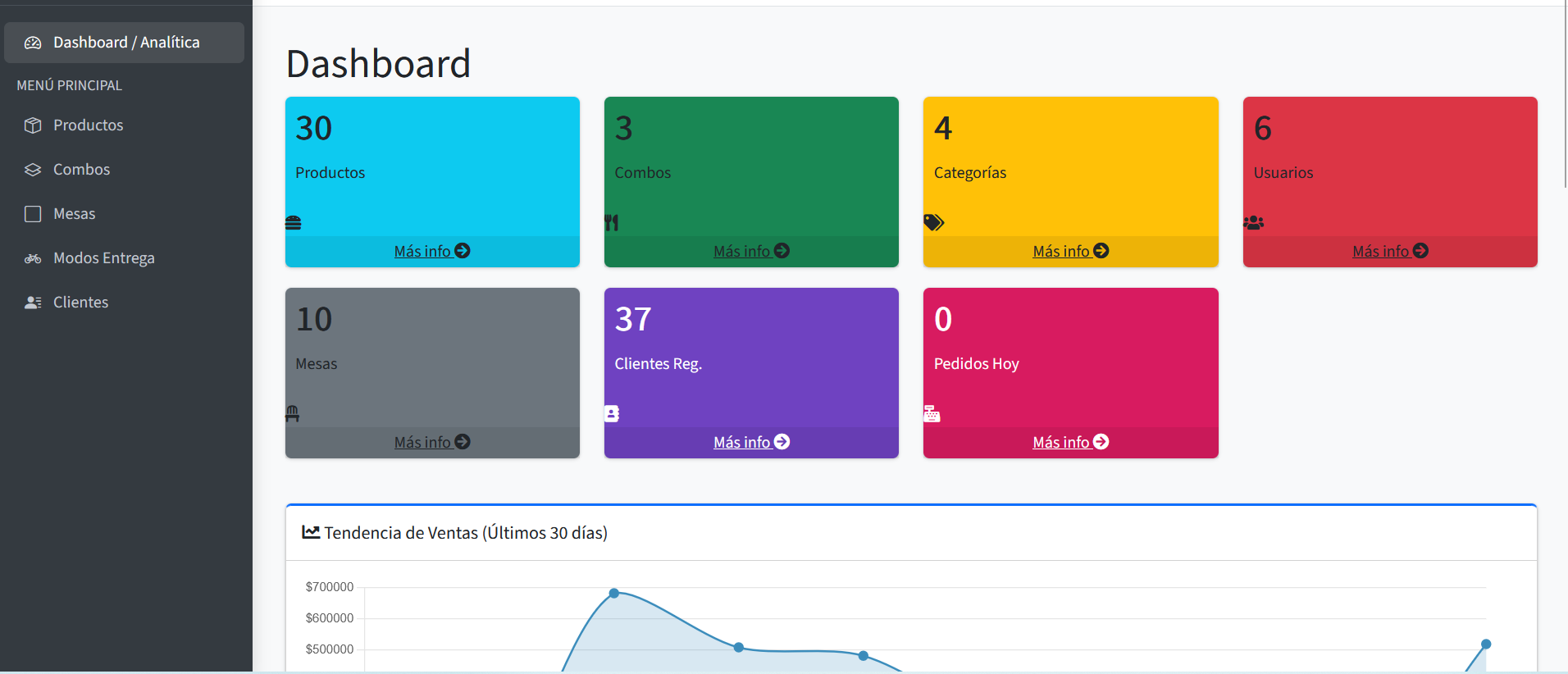Click the utensils icon on Combos card
The width and height of the screenshot is (1568, 674).
click(612, 222)
